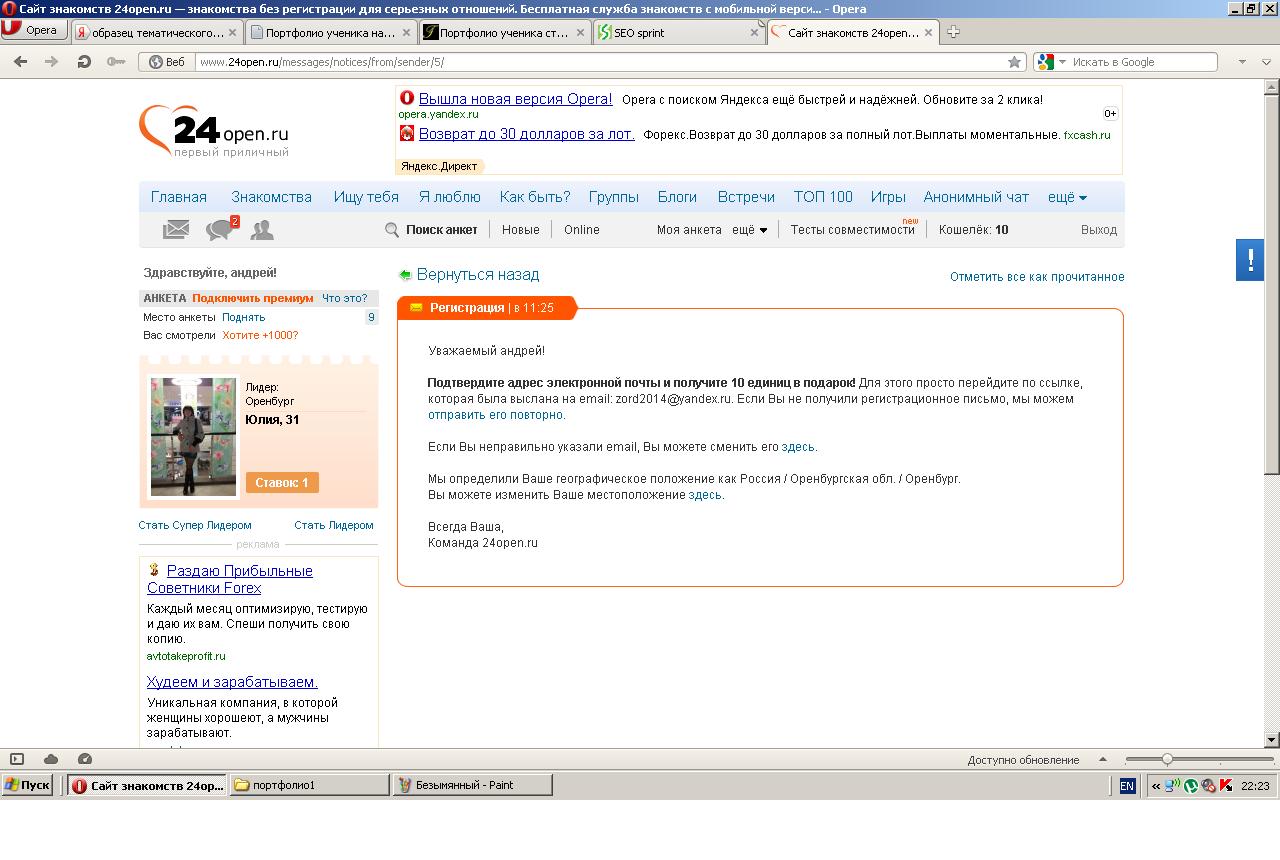Click the Веб site badge in address bar
1280x860 pixels.
pos(168,62)
